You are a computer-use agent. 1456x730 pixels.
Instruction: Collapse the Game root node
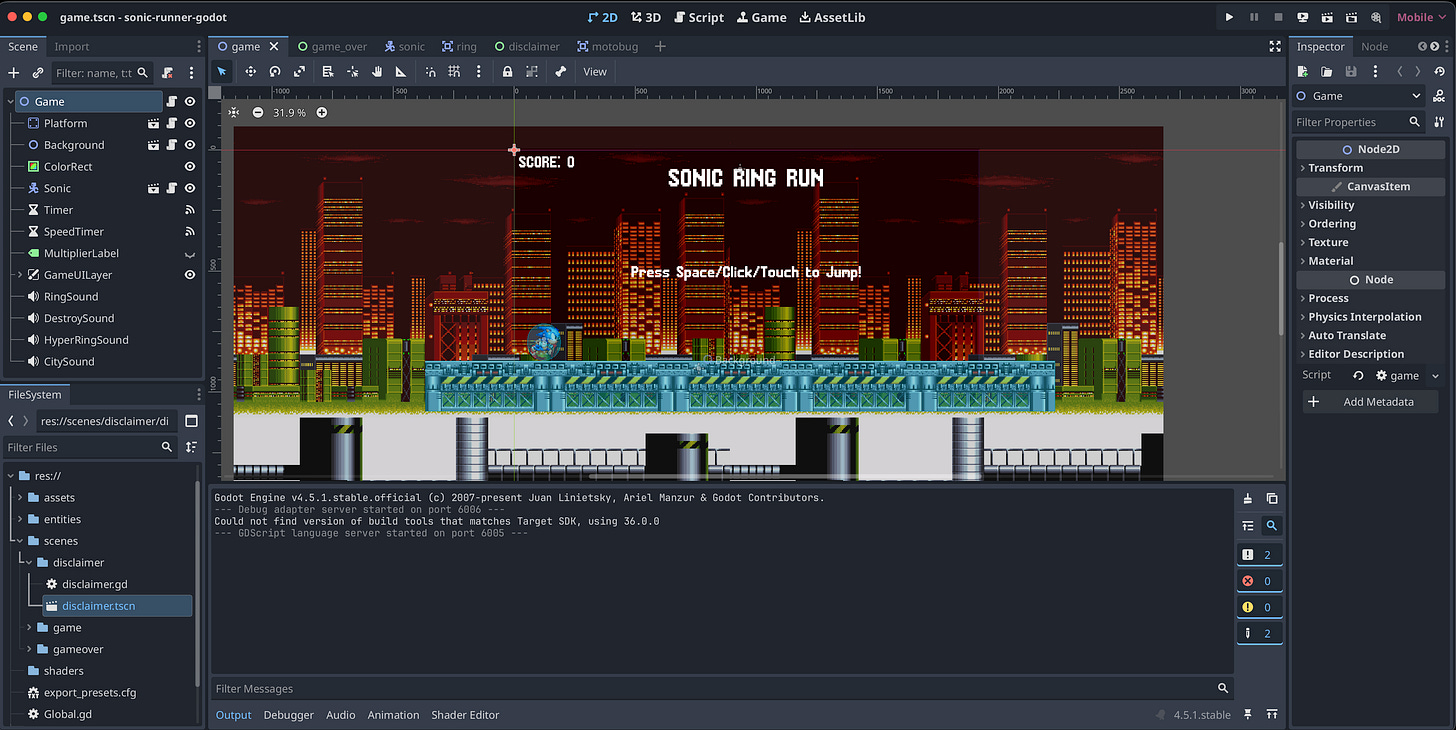(x=10, y=102)
